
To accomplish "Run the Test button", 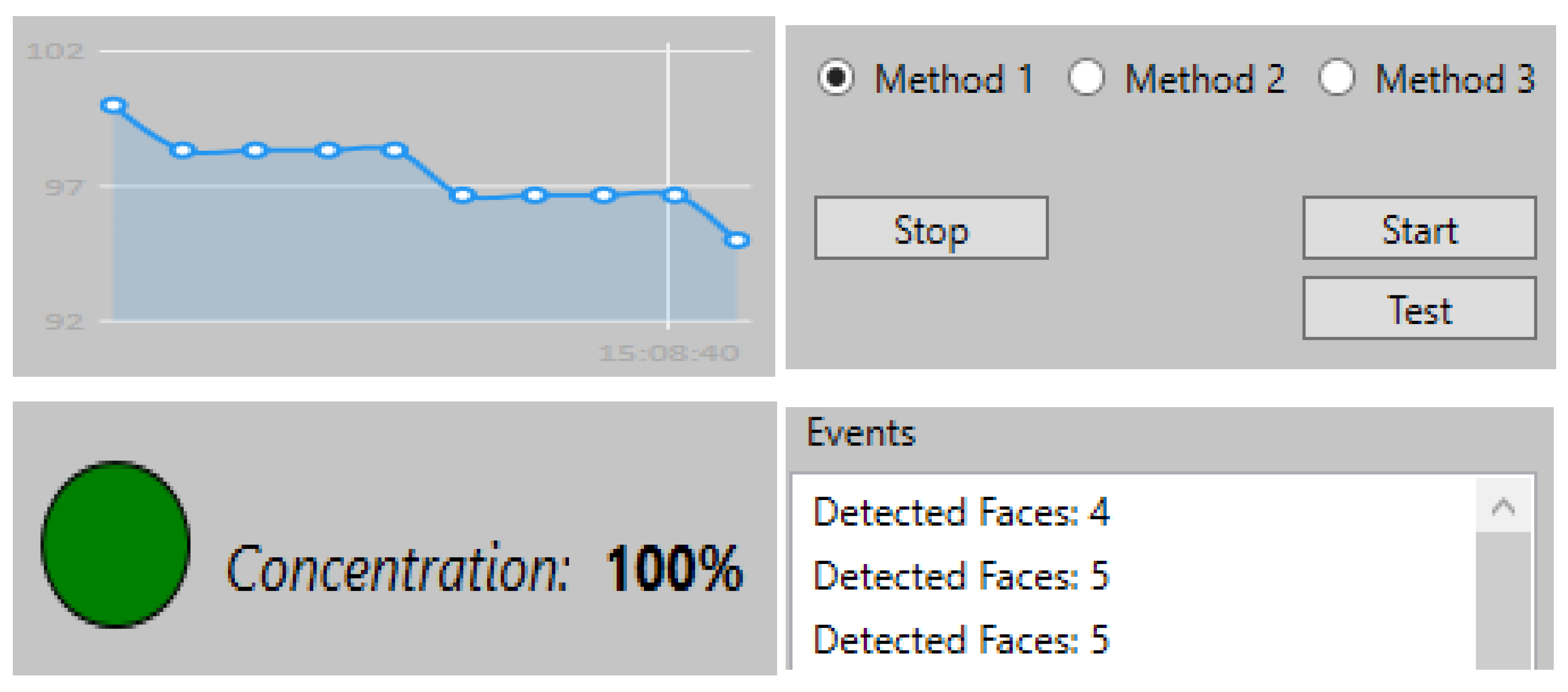I will coord(1419,309).
